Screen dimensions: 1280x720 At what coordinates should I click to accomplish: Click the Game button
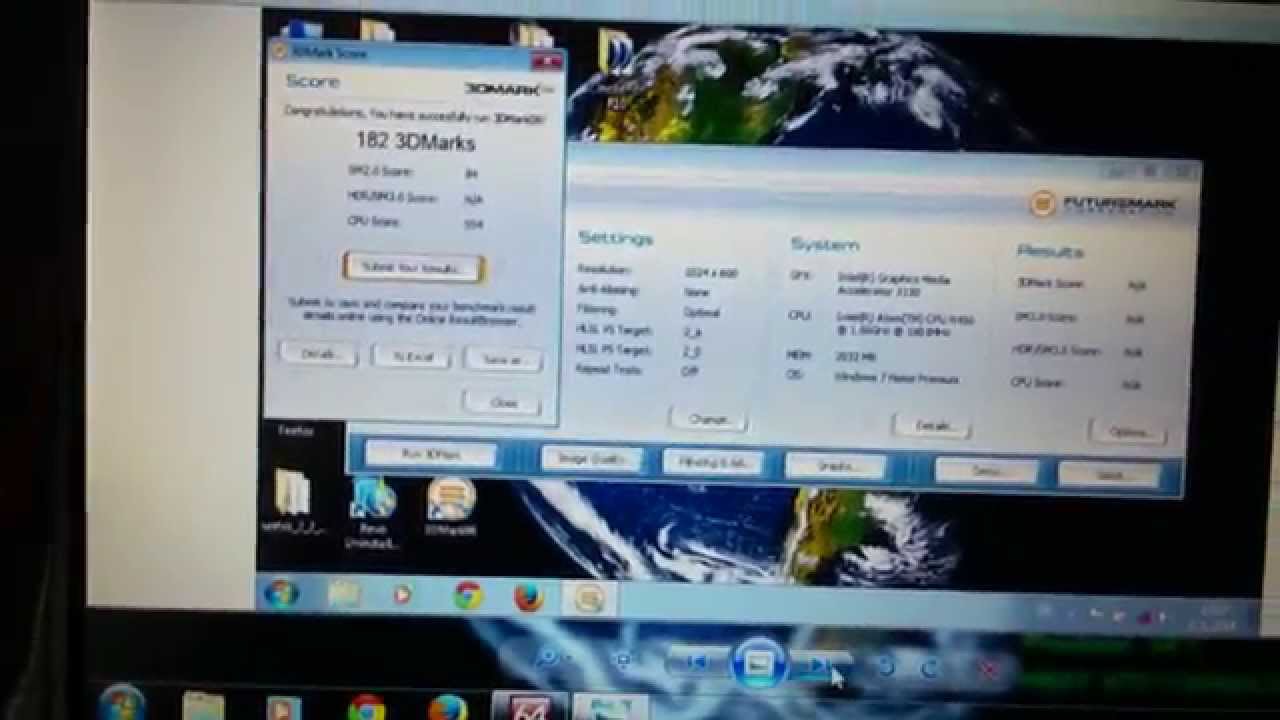[1109, 475]
